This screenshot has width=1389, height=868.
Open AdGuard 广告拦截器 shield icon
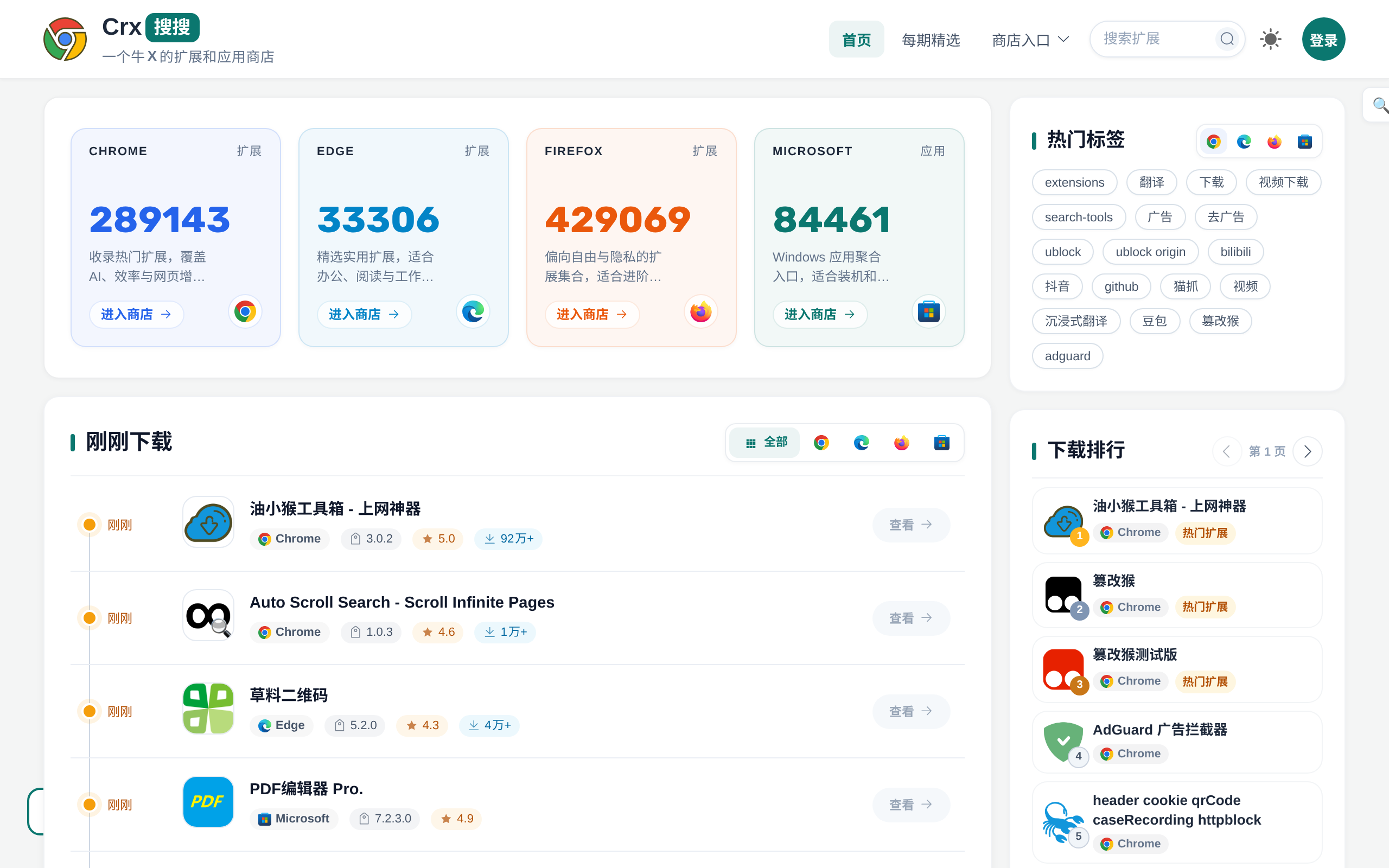click(1063, 741)
